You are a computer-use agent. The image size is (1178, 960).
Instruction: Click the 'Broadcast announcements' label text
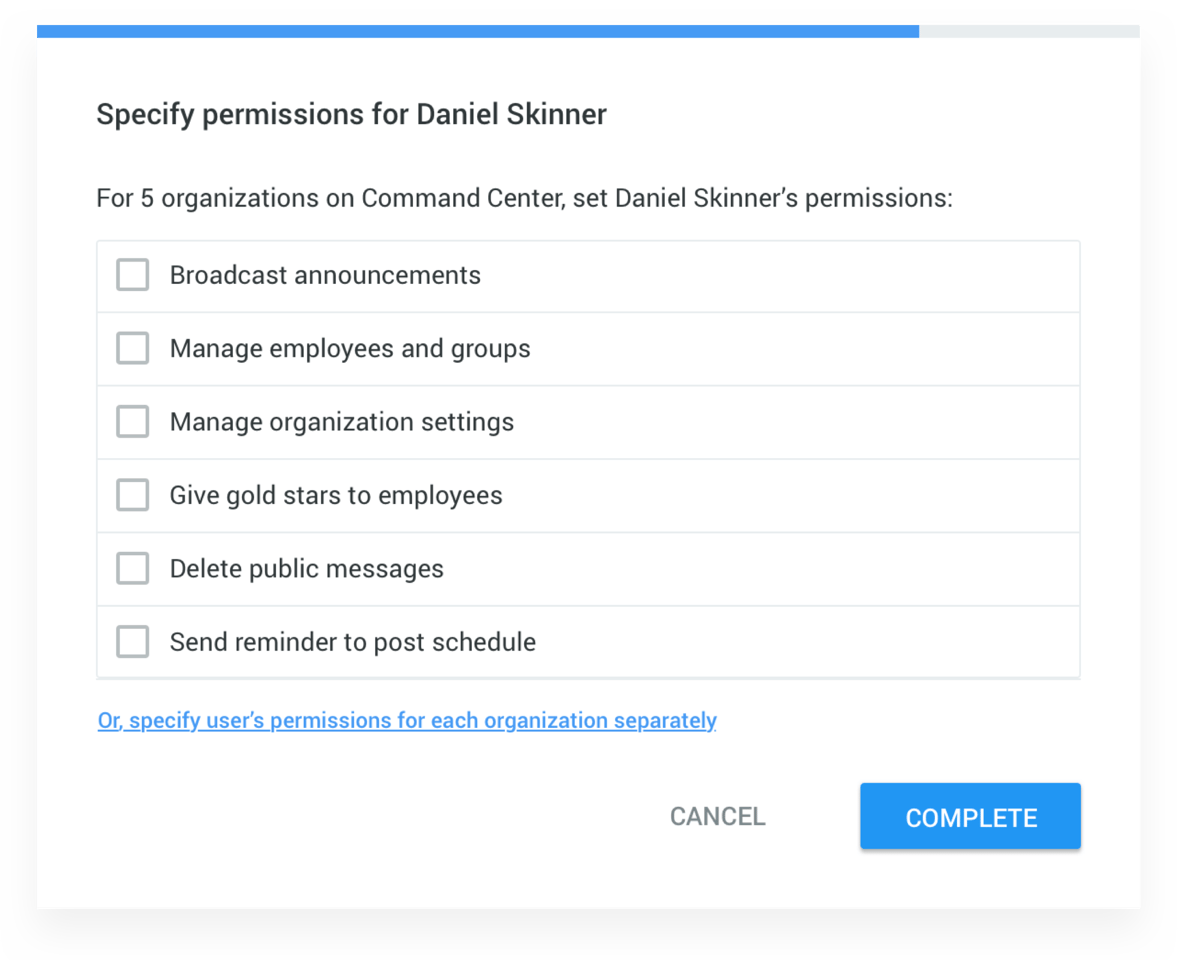[325, 275]
